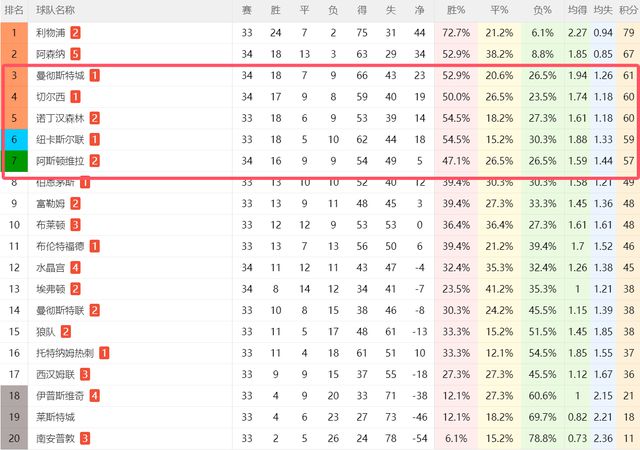Select the red badge beside 曼彻斯特城

click(x=94, y=76)
